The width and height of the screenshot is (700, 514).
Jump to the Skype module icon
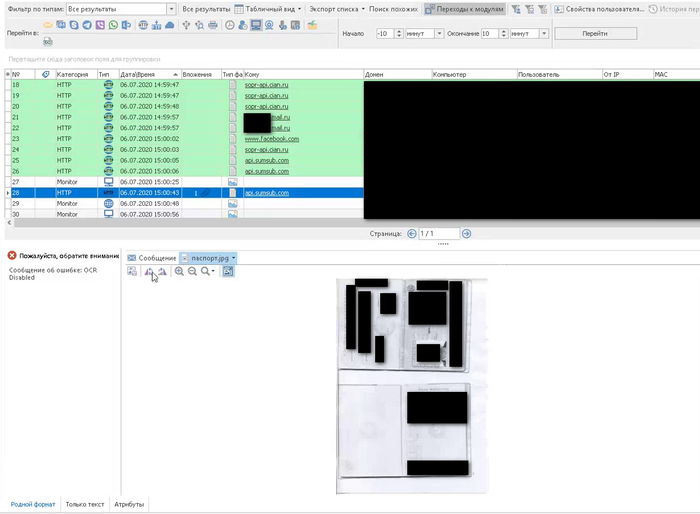pyautogui.click(x=74, y=25)
